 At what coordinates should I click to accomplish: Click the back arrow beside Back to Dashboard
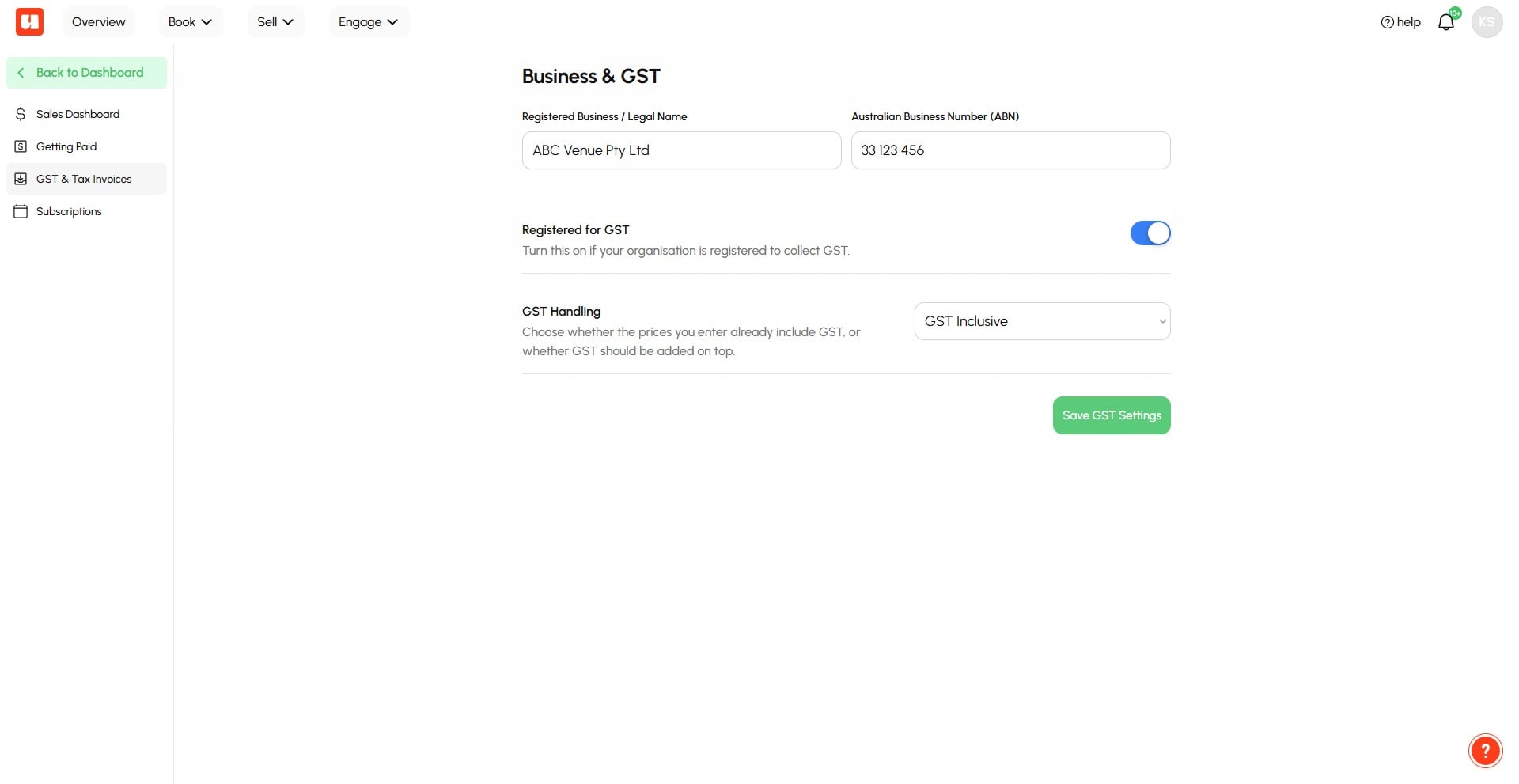(21, 73)
